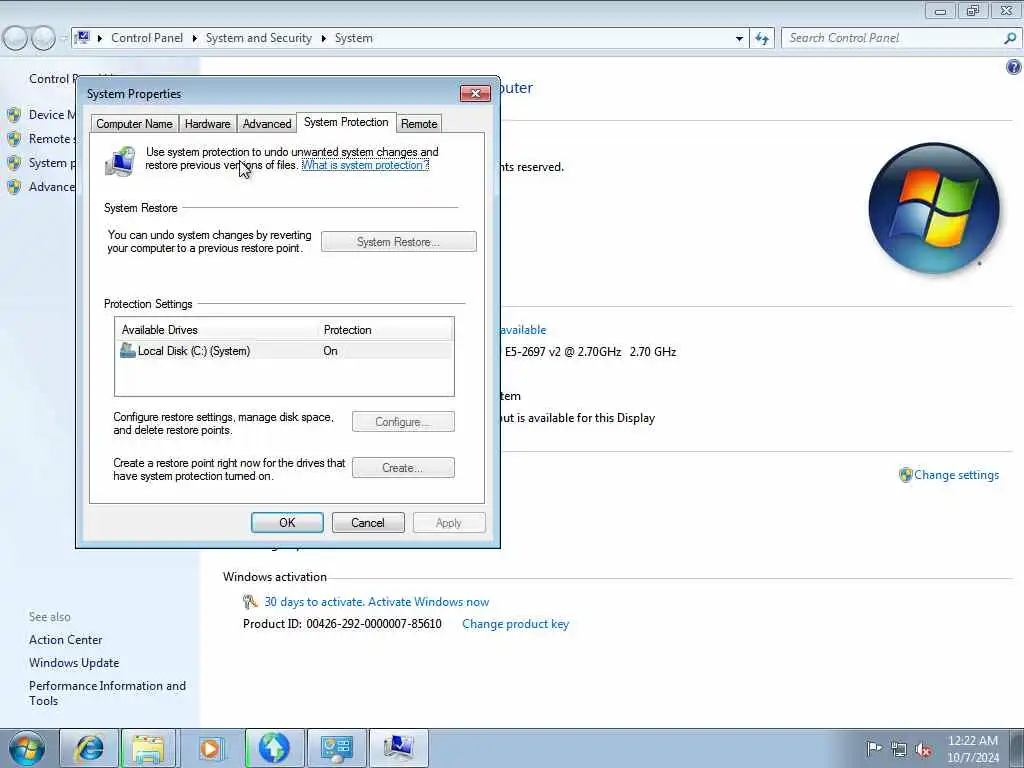Viewport: 1024px width, 768px height.
Task: Click the Create... restore point button
Action: pos(403,468)
